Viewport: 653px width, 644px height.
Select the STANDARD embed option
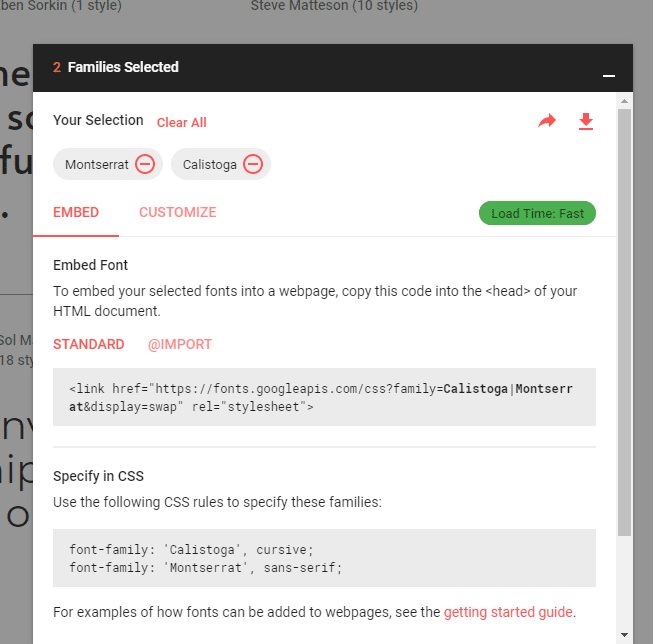[x=89, y=344]
